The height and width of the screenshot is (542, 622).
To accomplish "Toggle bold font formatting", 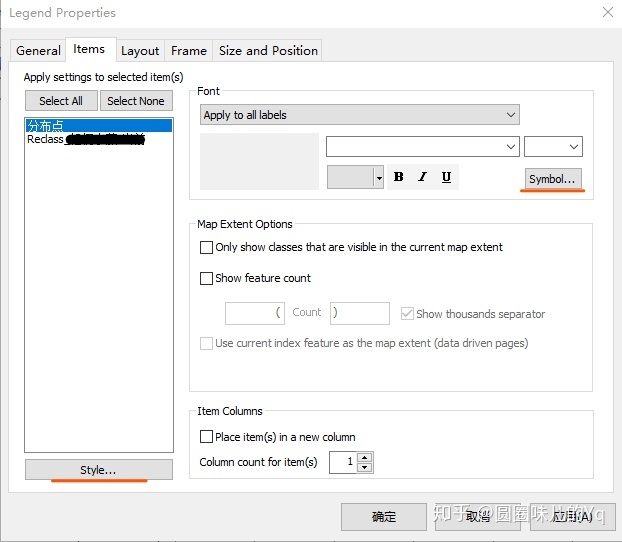I will coord(399,177).
